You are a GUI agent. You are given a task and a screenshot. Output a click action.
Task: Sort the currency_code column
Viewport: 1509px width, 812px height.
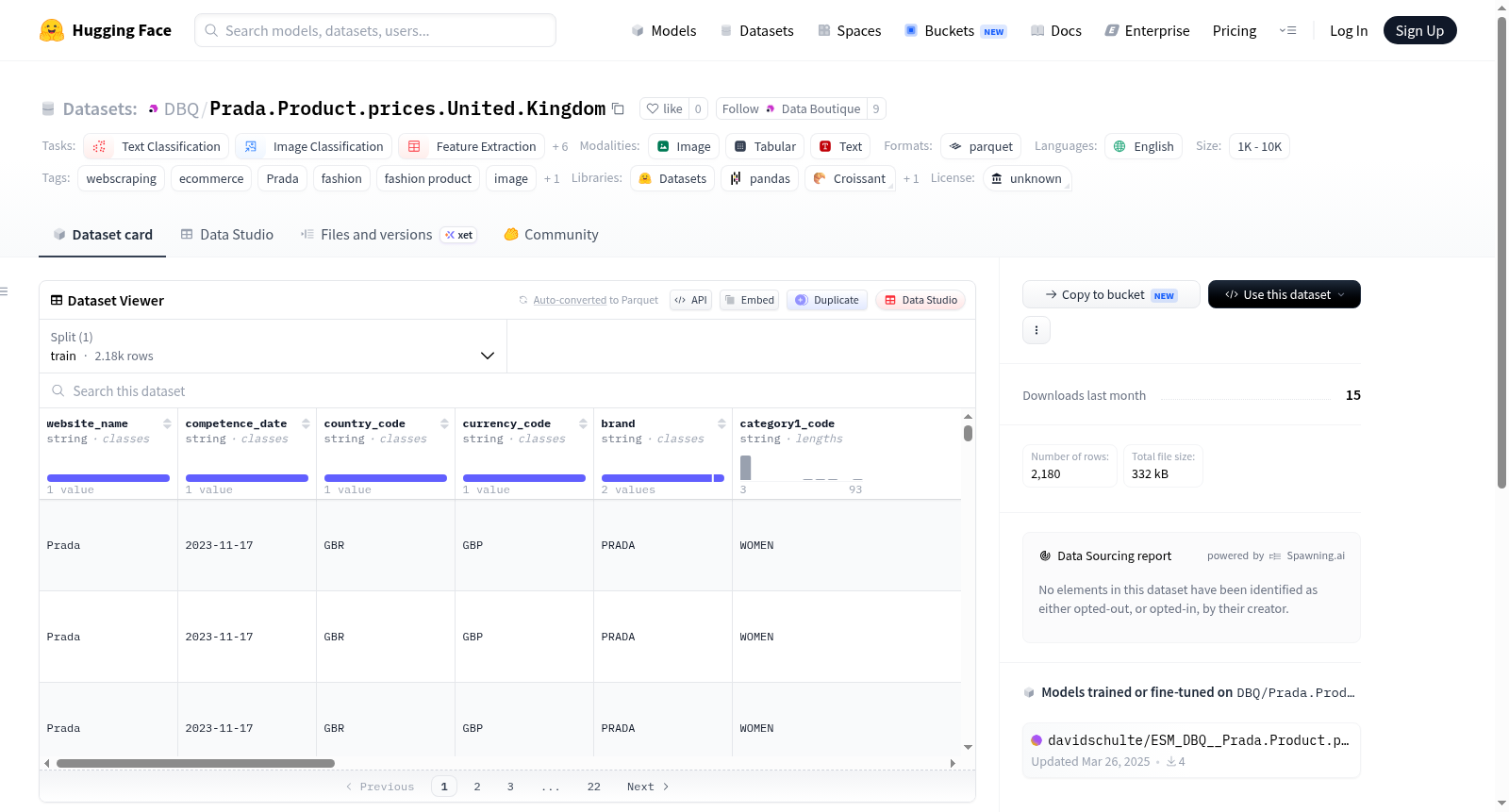click(x=583, y=423)
